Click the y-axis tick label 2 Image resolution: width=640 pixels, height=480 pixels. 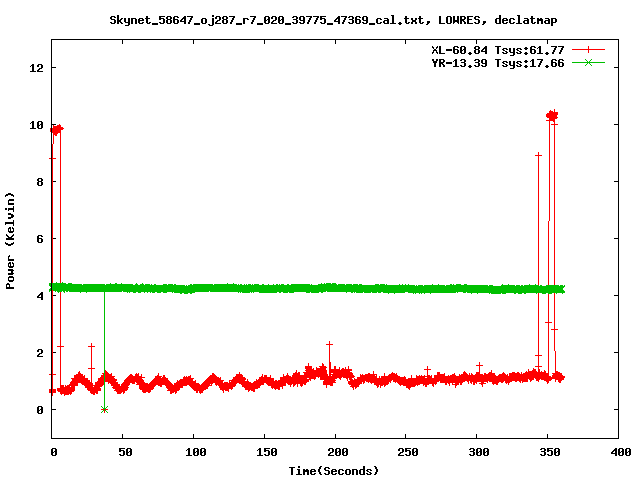click(40, 353)
